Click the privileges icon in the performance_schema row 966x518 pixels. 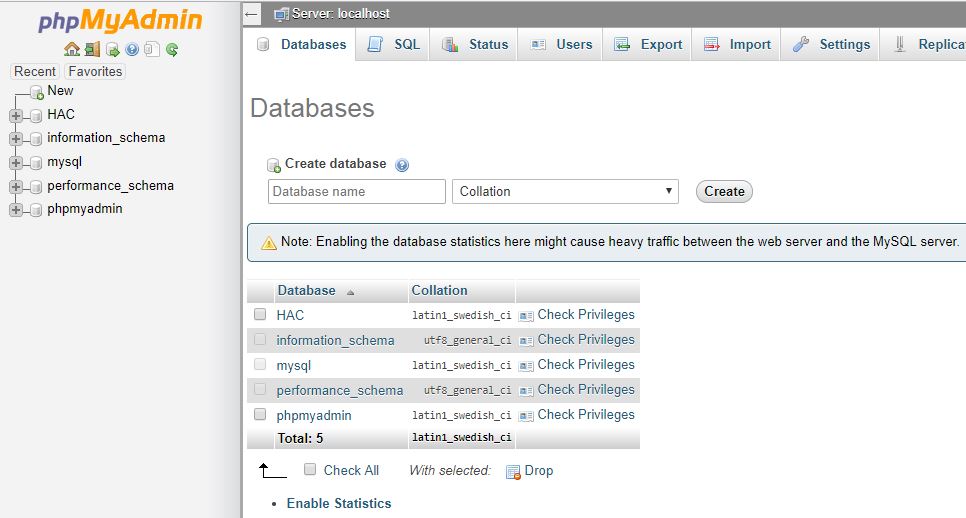pos(526,391)
